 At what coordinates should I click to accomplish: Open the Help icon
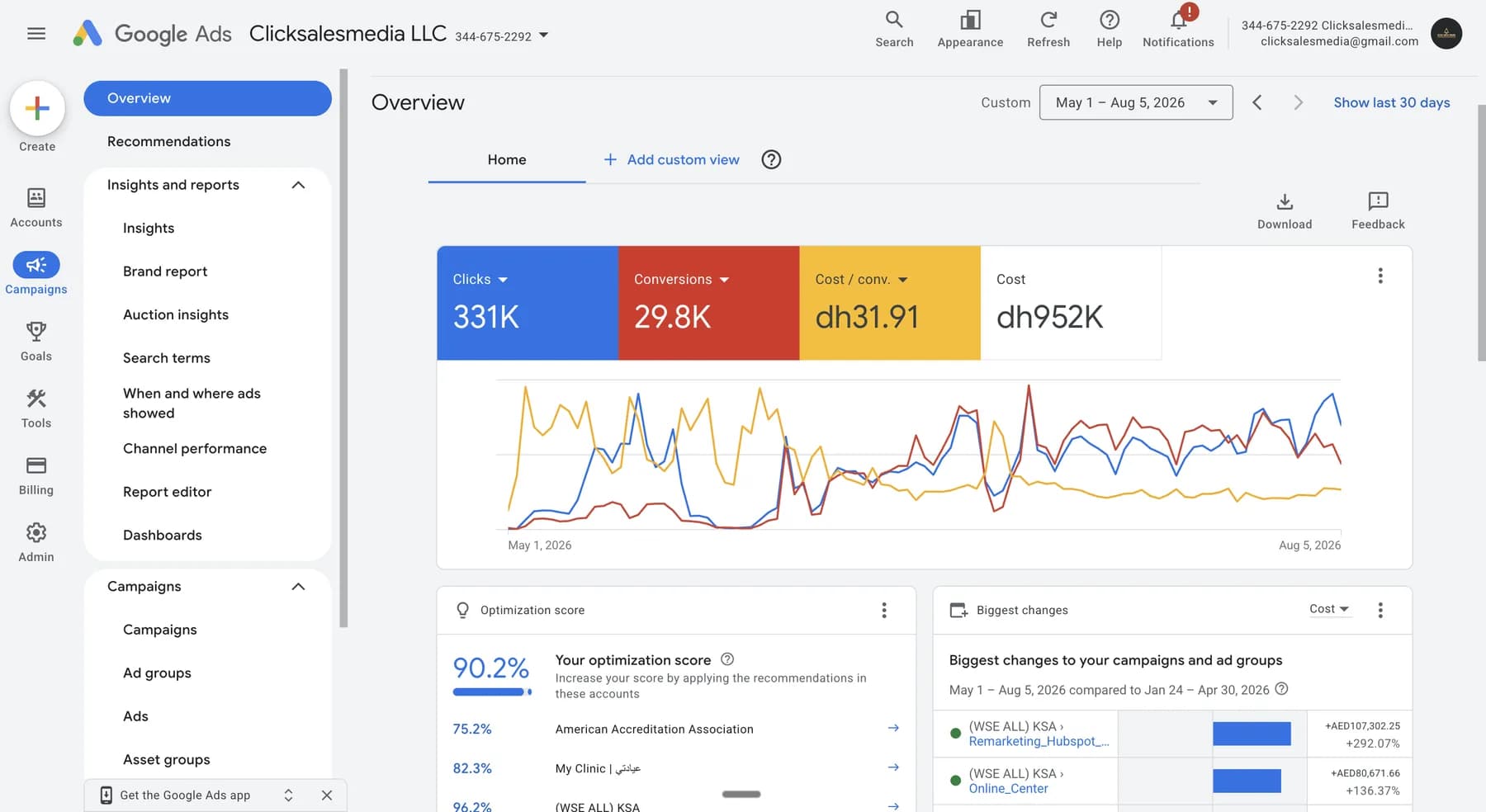[1110, 30]
